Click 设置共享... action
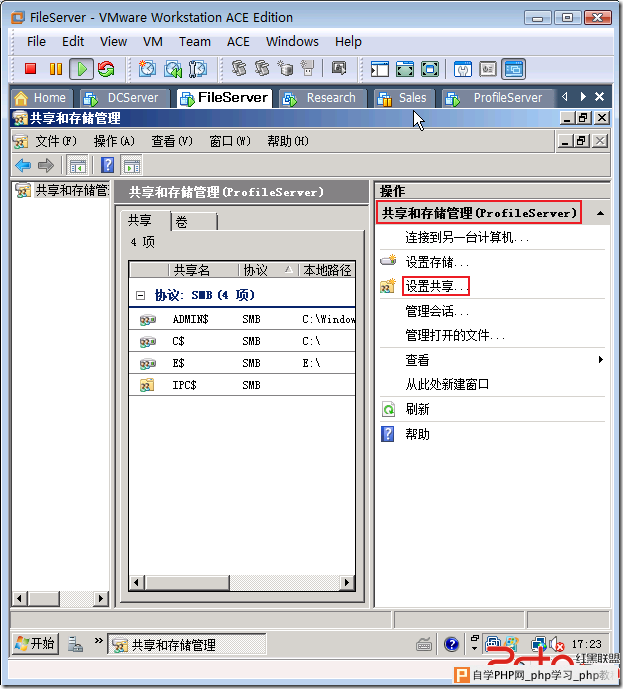Viewport: 623px width, 689px height. pos(436,286)
